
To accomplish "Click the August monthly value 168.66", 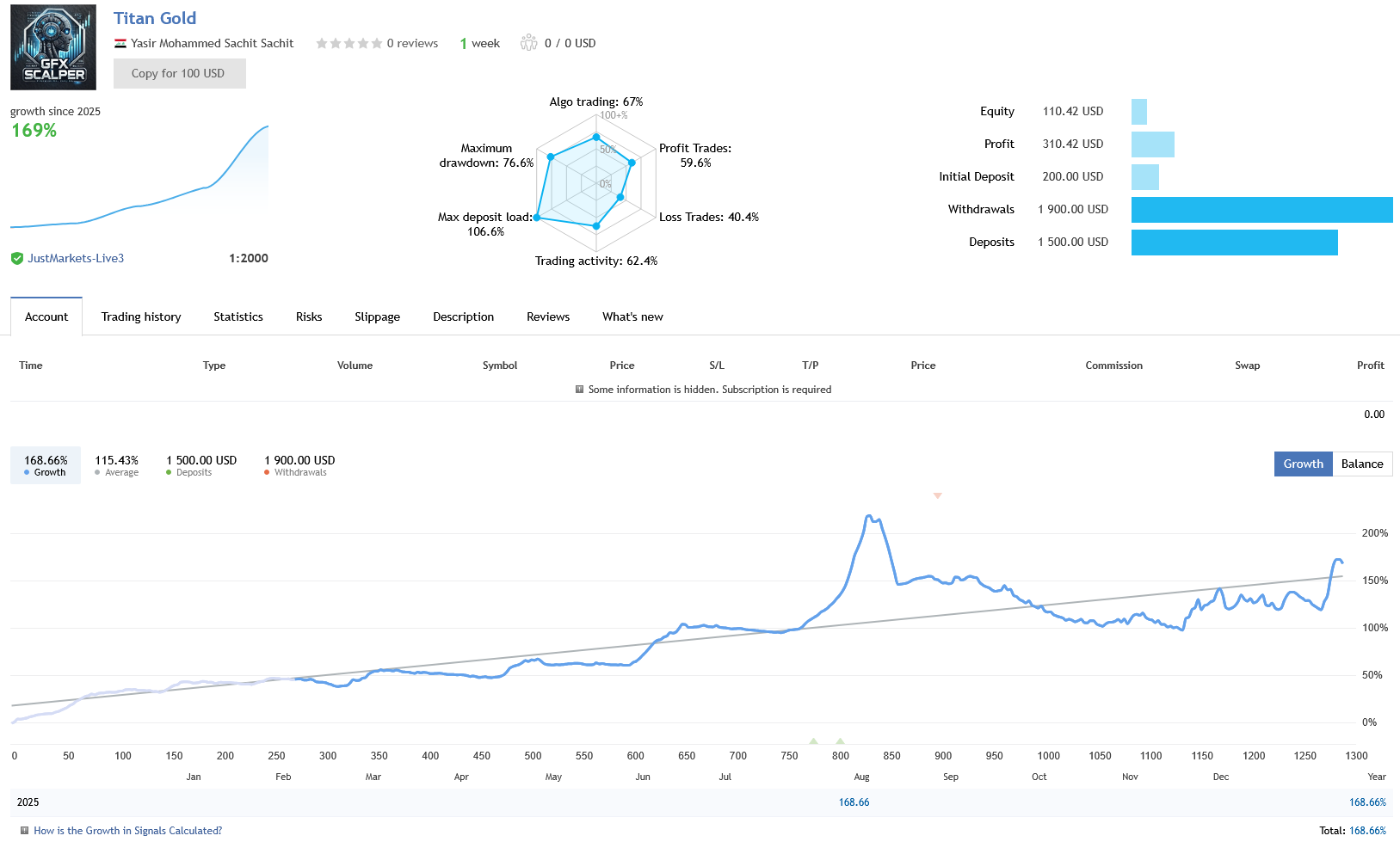I will (x=854, y=802).
